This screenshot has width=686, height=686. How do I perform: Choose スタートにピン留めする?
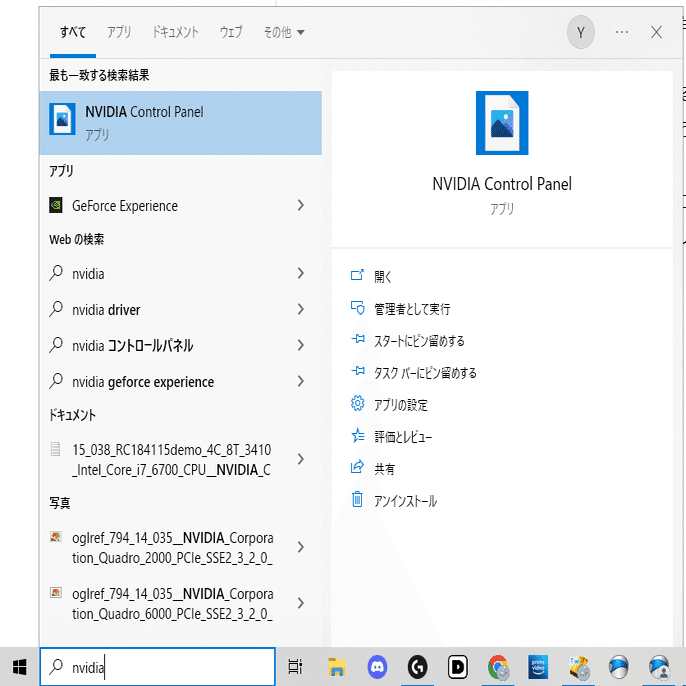pos(419,341)
